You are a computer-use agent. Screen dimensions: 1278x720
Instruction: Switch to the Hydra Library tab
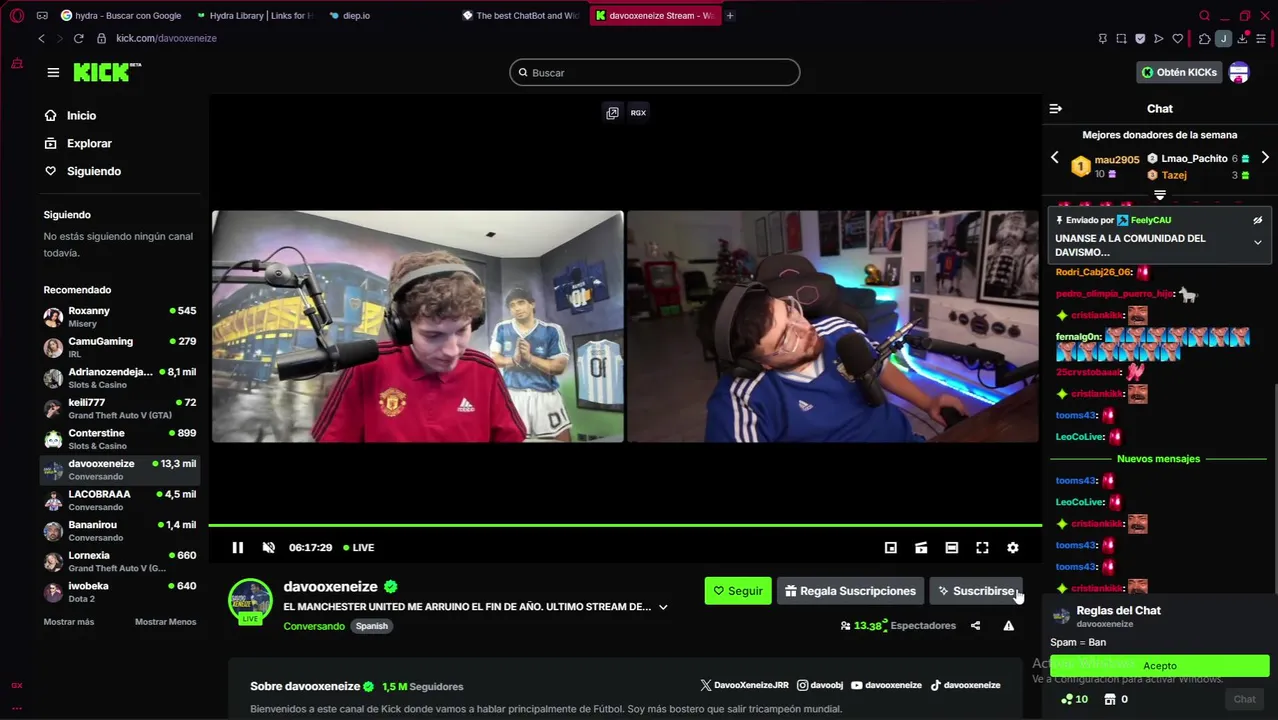click(x=255, y=16)
